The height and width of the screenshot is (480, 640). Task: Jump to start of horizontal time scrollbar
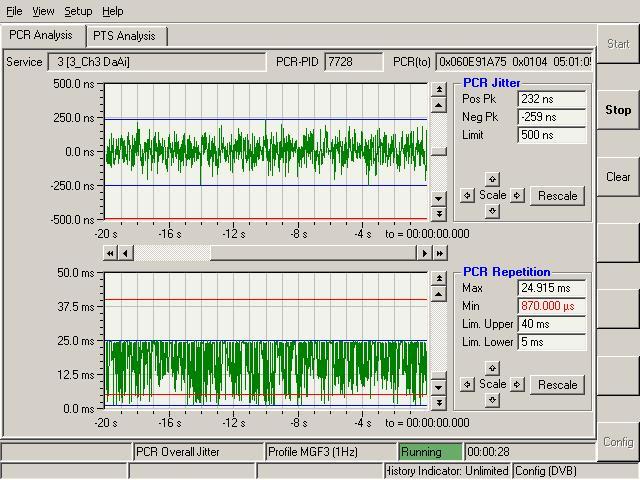pos(111,254)
